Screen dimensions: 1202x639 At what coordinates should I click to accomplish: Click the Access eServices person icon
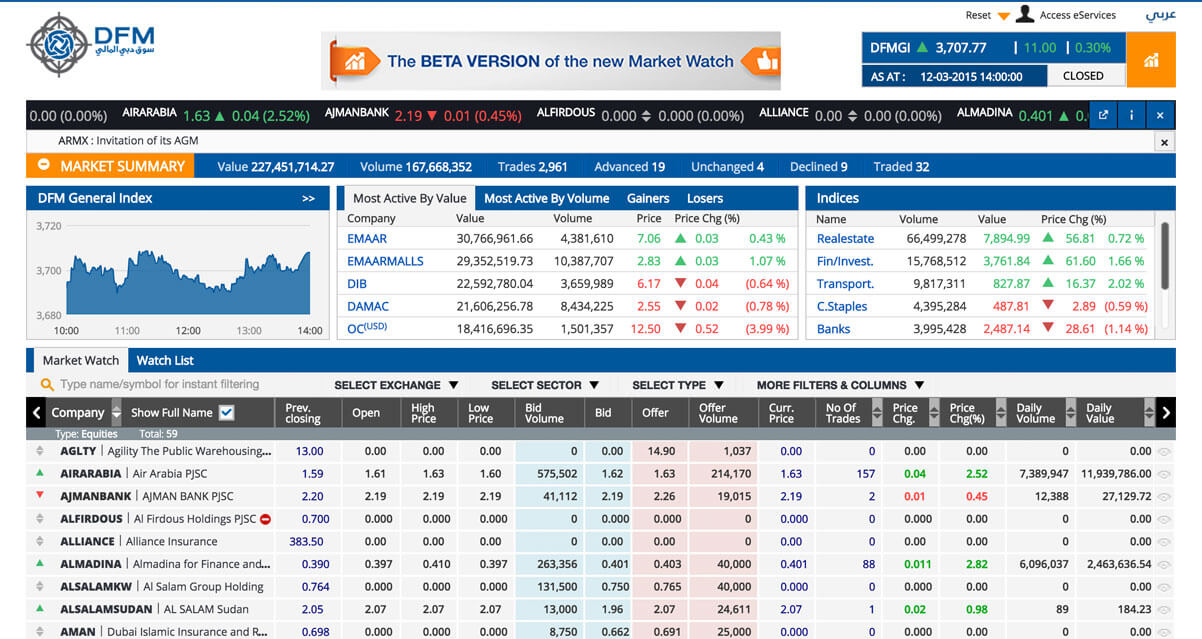[1025, 14]
